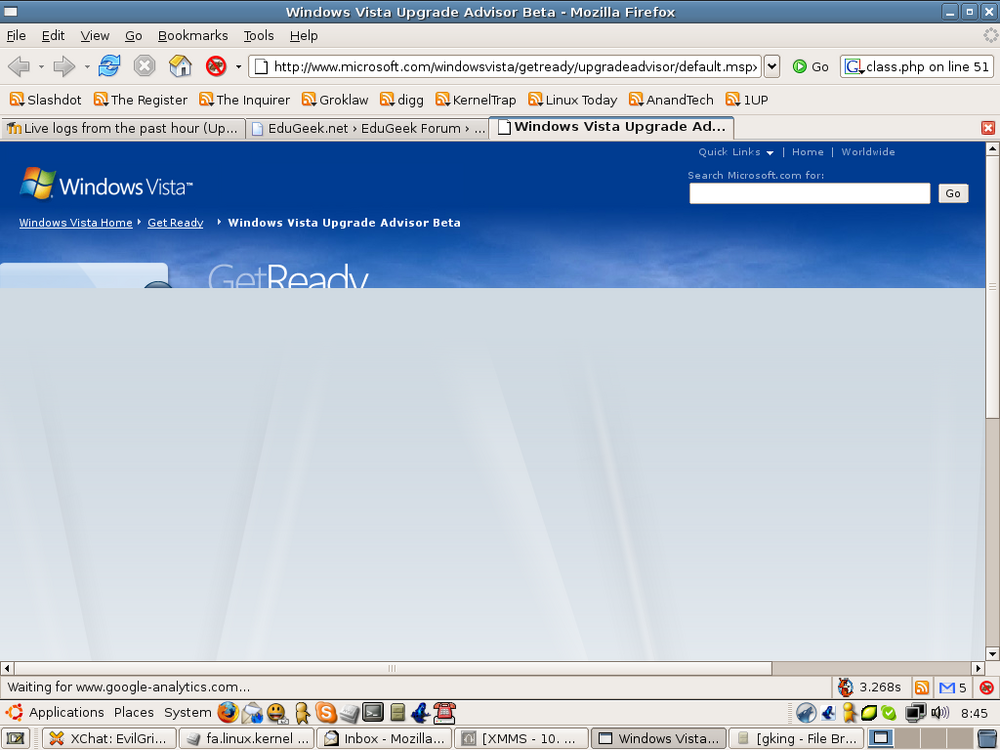This screenshot has width=1000, height=750.
Task: Open The Inquirer feed bookmark
Action: coord(244,99)
